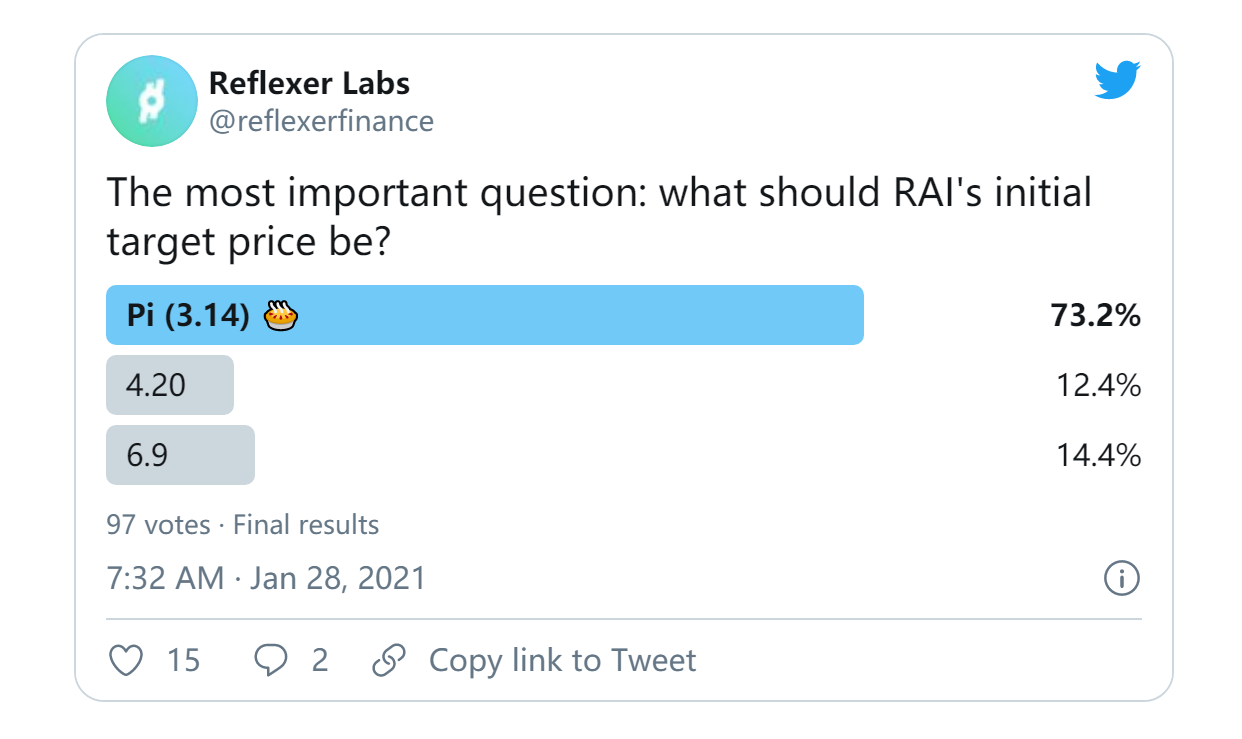Open the Reflexer Labs profile name
This screenshot has width=1242, height=739.
tap(309, 84)
